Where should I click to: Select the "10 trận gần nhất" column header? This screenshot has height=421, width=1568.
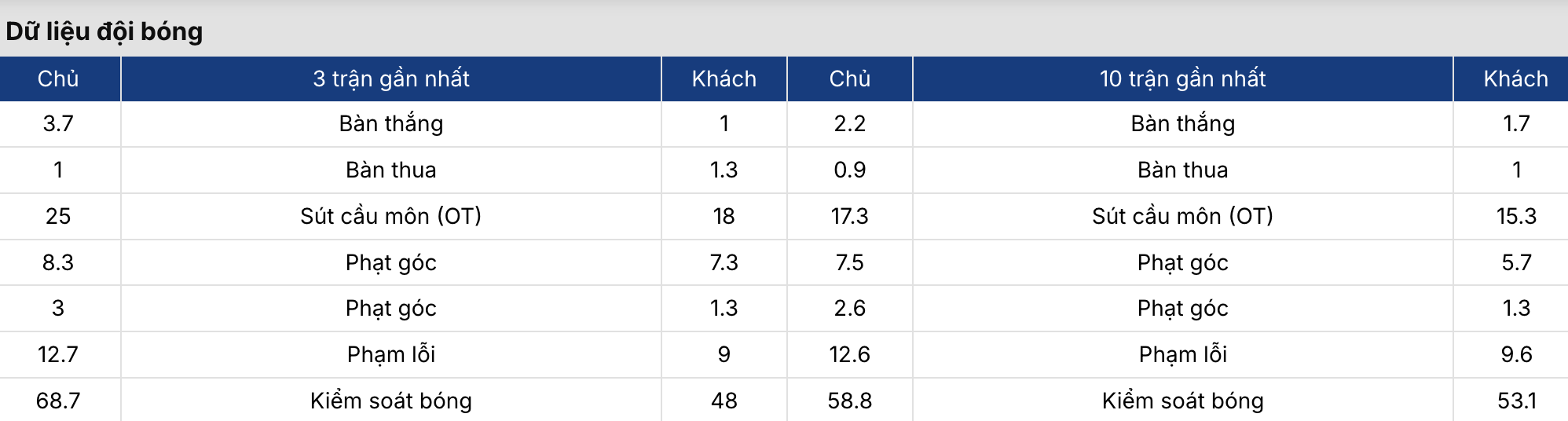1182,79
